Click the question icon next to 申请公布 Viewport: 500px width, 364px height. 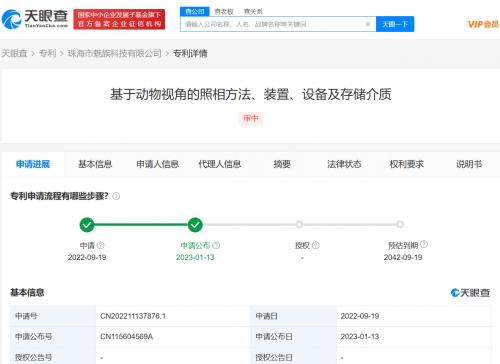216,245
